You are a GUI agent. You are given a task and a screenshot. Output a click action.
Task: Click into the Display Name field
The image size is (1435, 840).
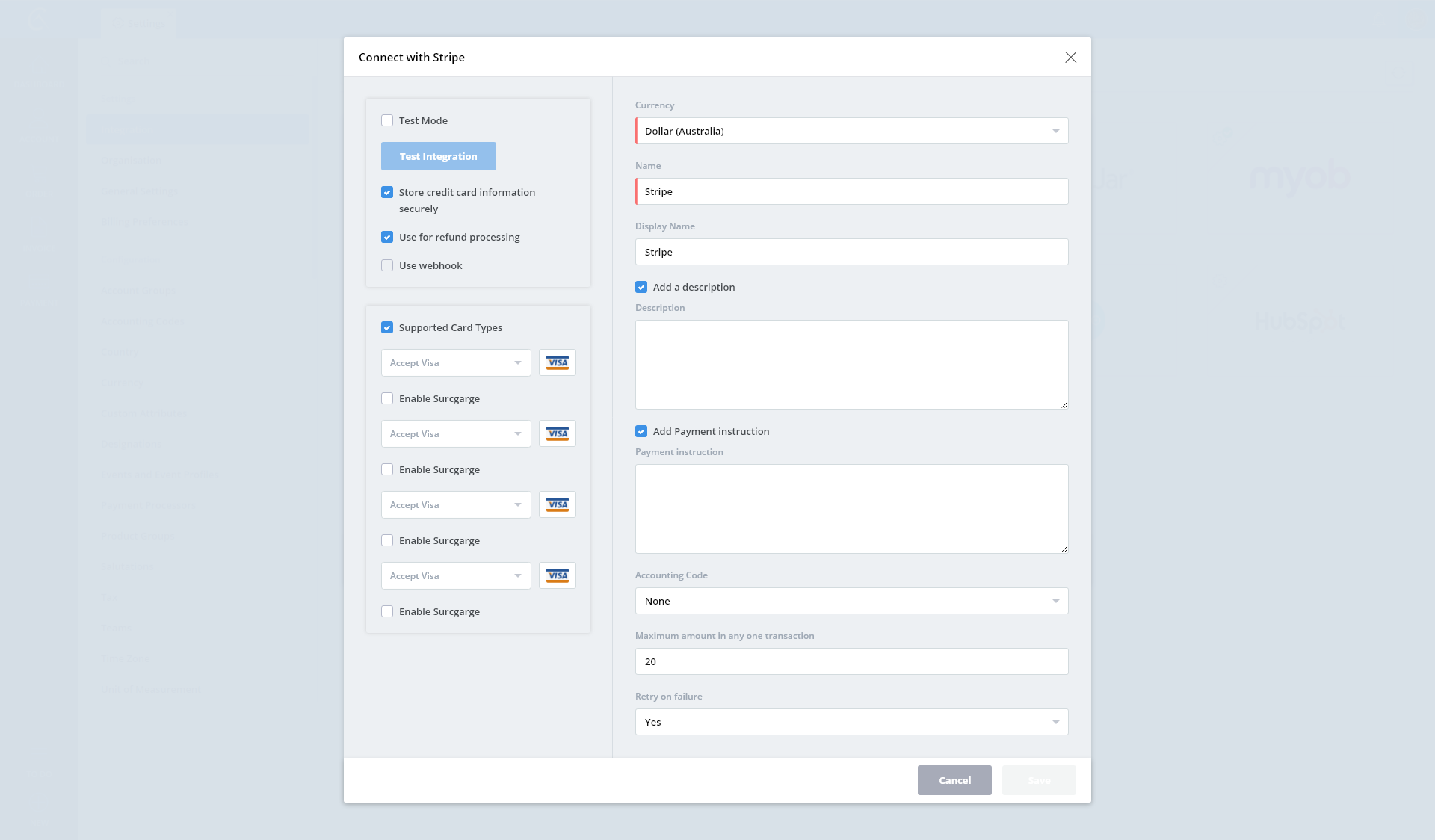point(851,252)
